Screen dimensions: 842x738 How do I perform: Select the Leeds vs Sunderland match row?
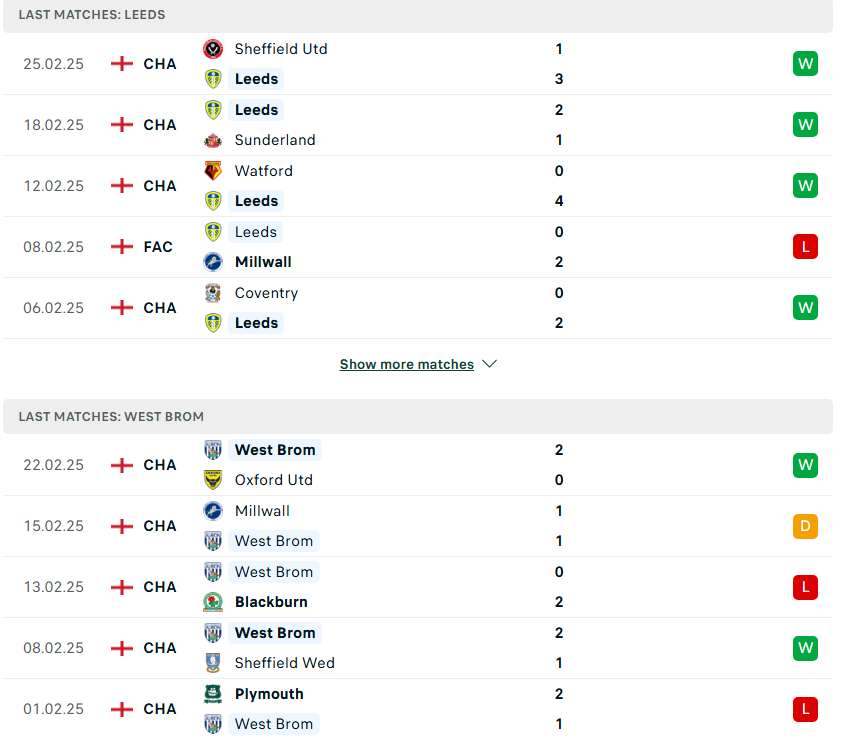418,125
